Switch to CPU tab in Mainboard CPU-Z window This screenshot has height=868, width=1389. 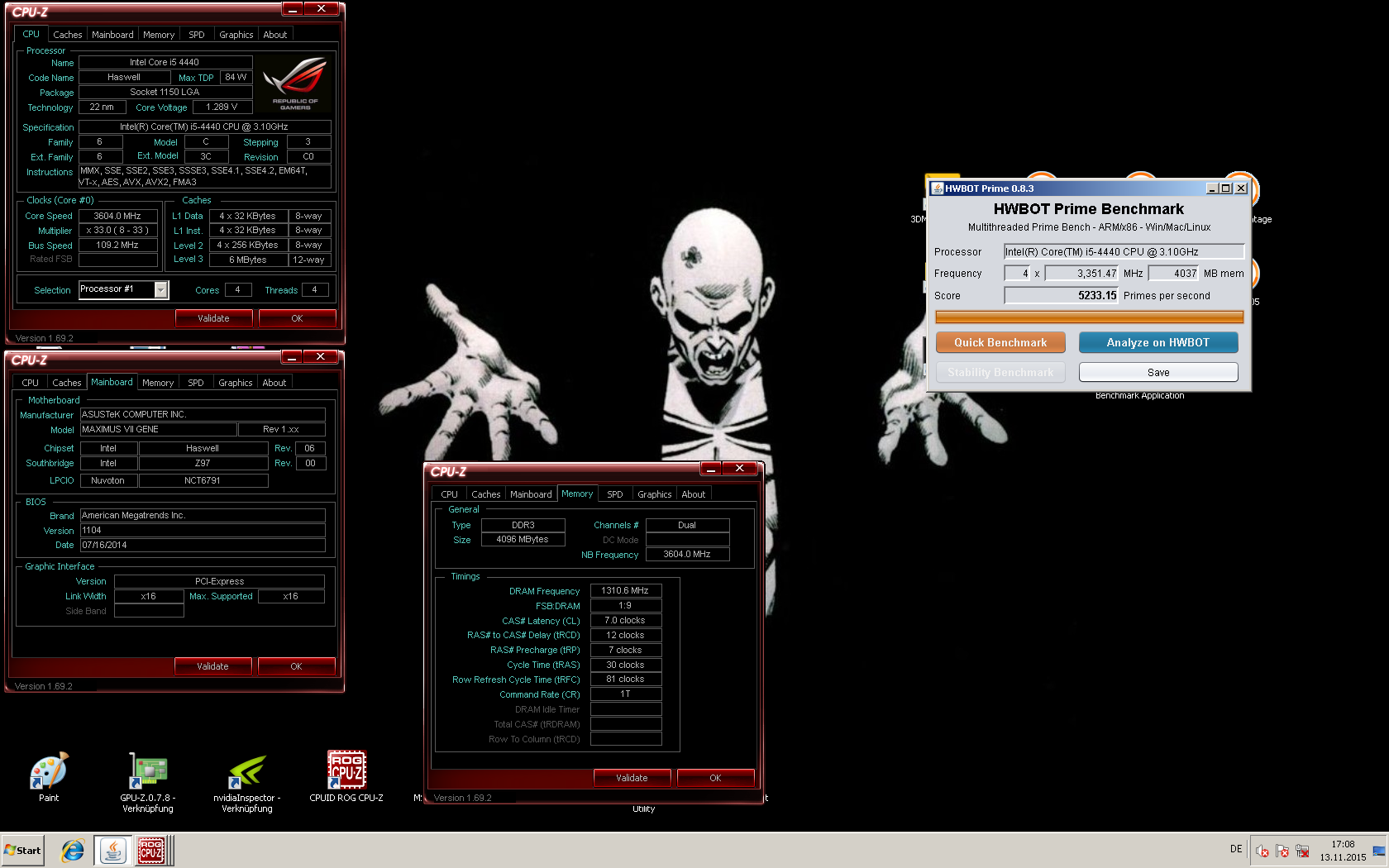pyautogui.click(x=31, y=383)
